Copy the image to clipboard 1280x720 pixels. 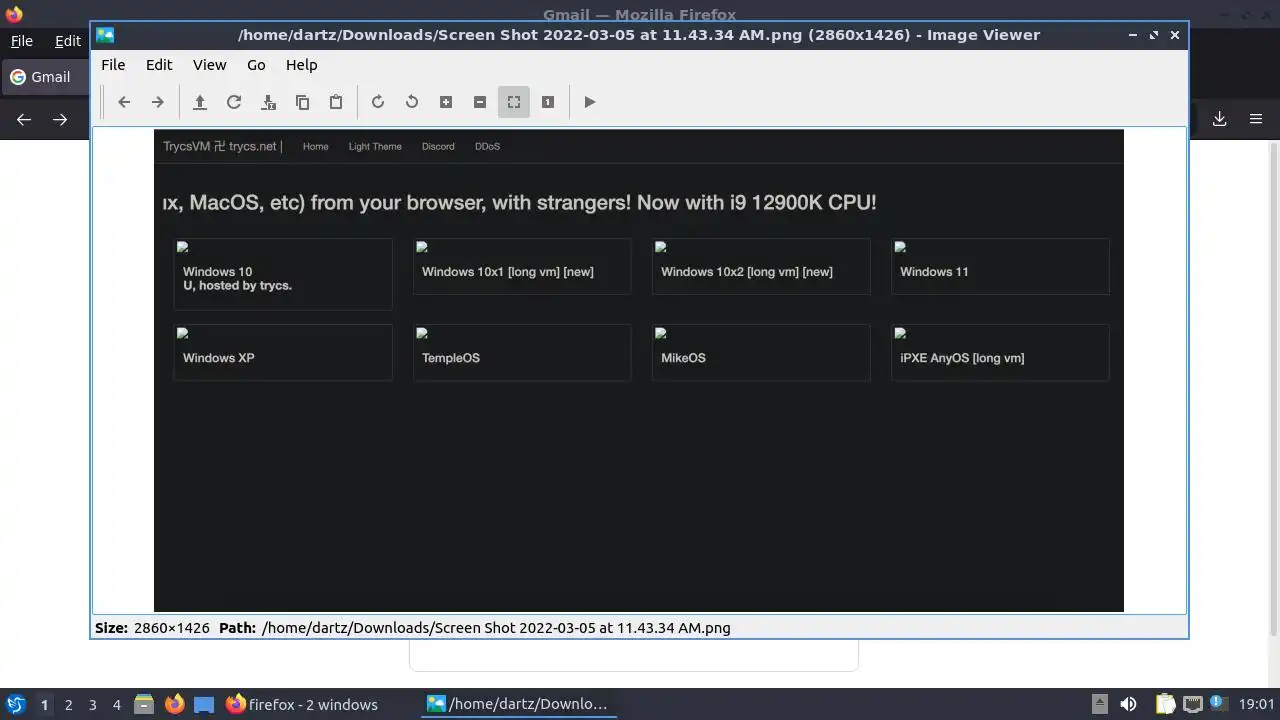coord(302,102)
